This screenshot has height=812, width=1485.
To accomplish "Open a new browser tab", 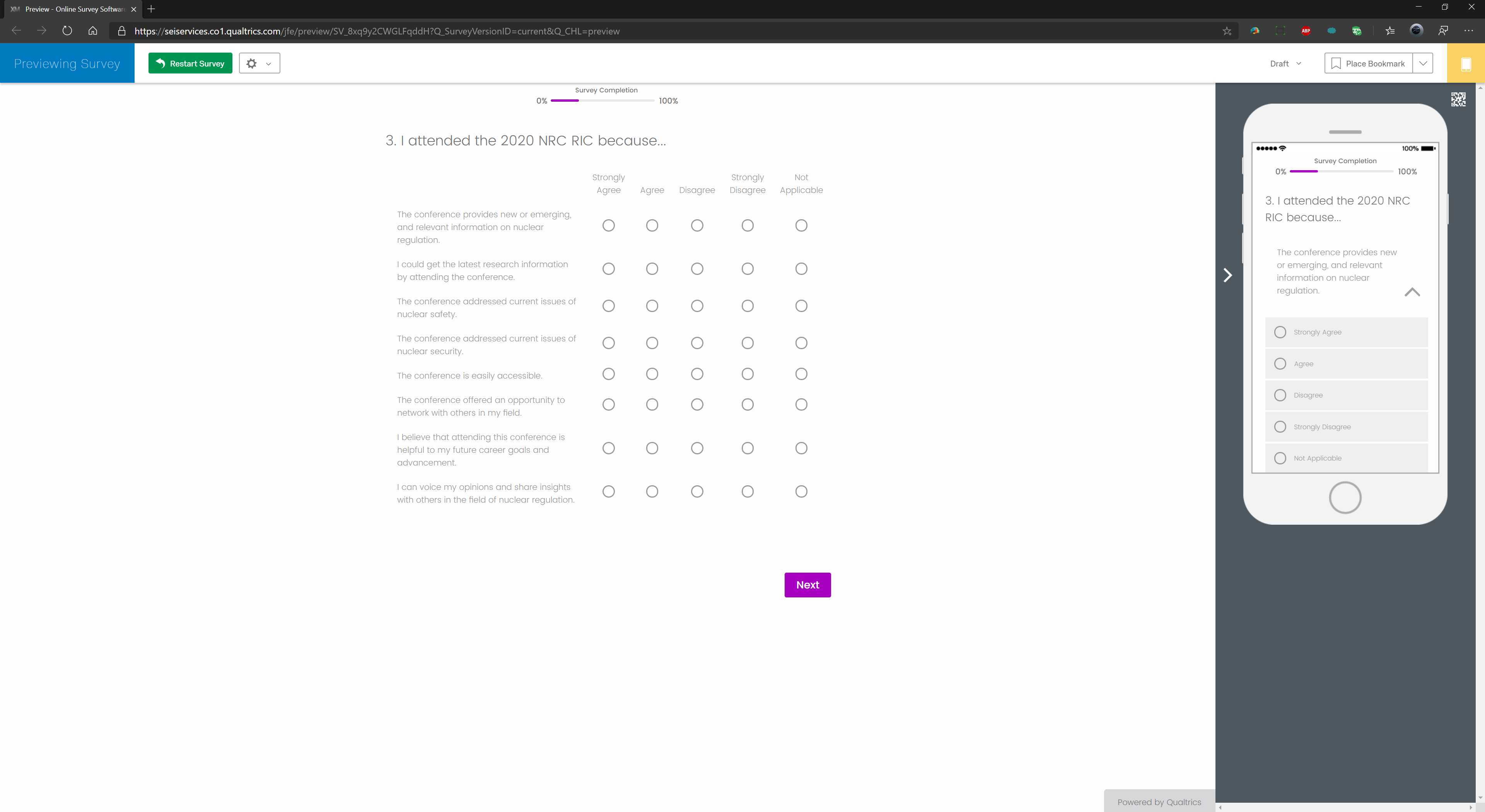I will (x=151, y=9).
